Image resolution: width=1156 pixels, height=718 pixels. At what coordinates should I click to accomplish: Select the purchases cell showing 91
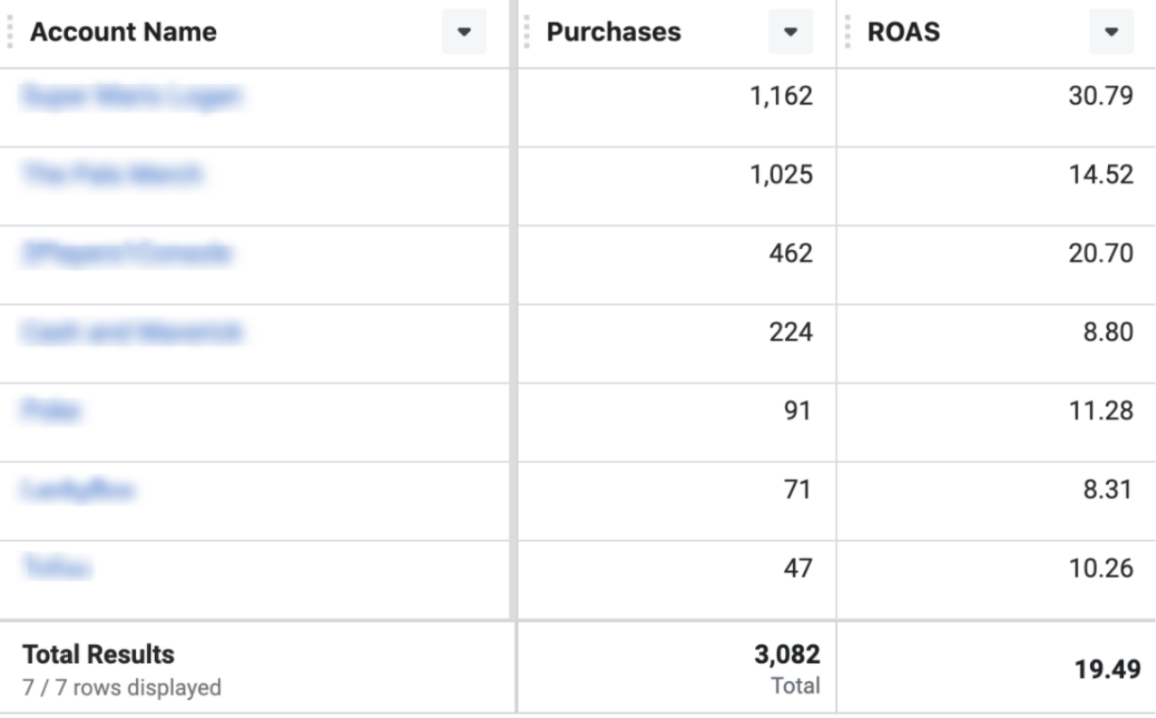point(797,411)
